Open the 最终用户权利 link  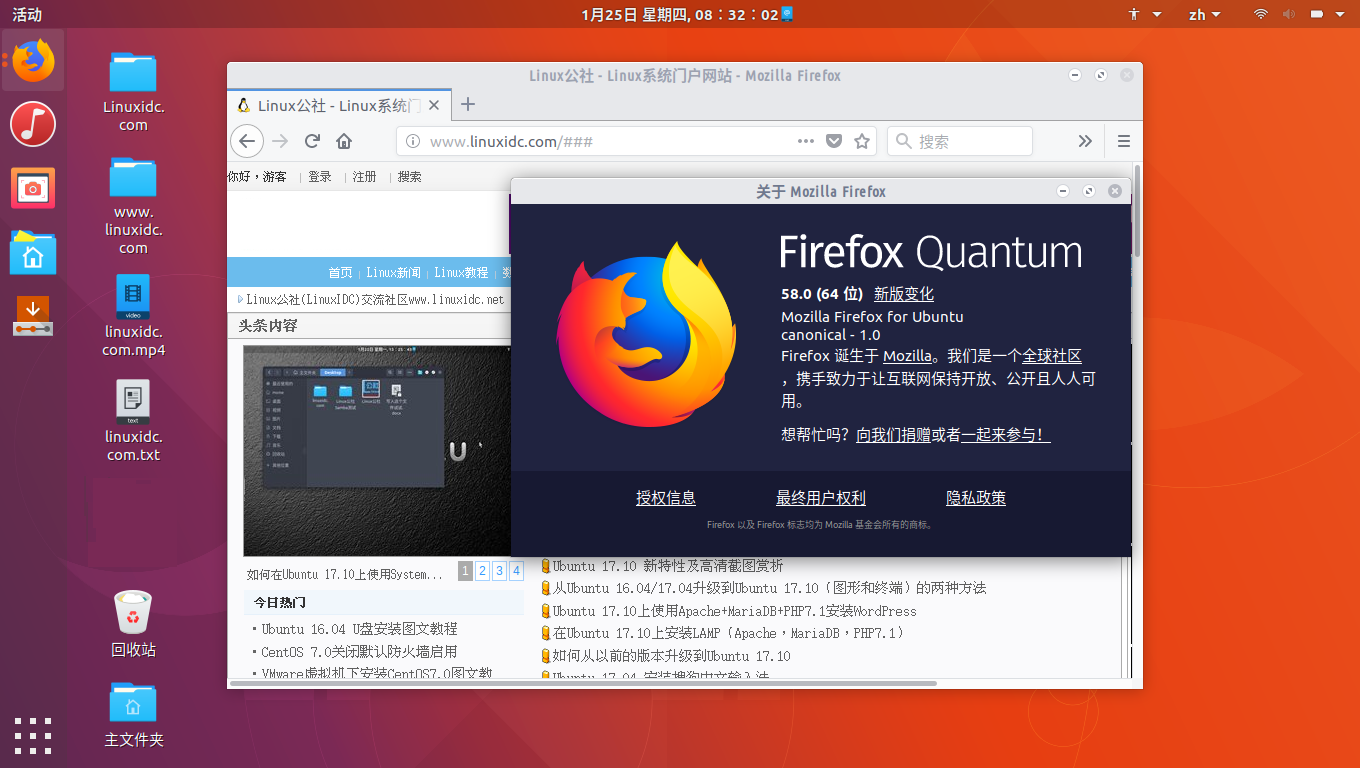[x=821, y=498]
